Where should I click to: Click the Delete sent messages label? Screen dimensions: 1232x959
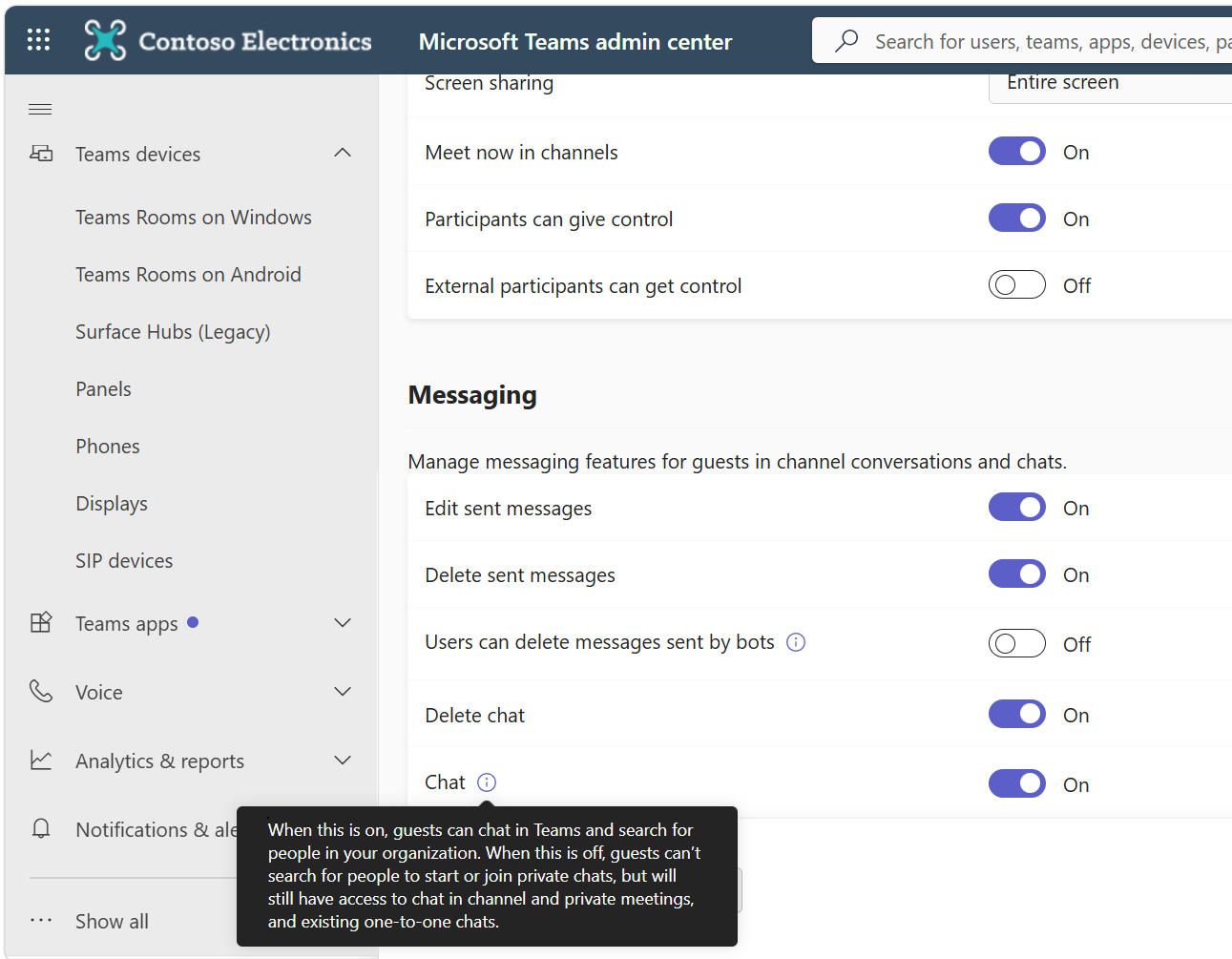520,575
